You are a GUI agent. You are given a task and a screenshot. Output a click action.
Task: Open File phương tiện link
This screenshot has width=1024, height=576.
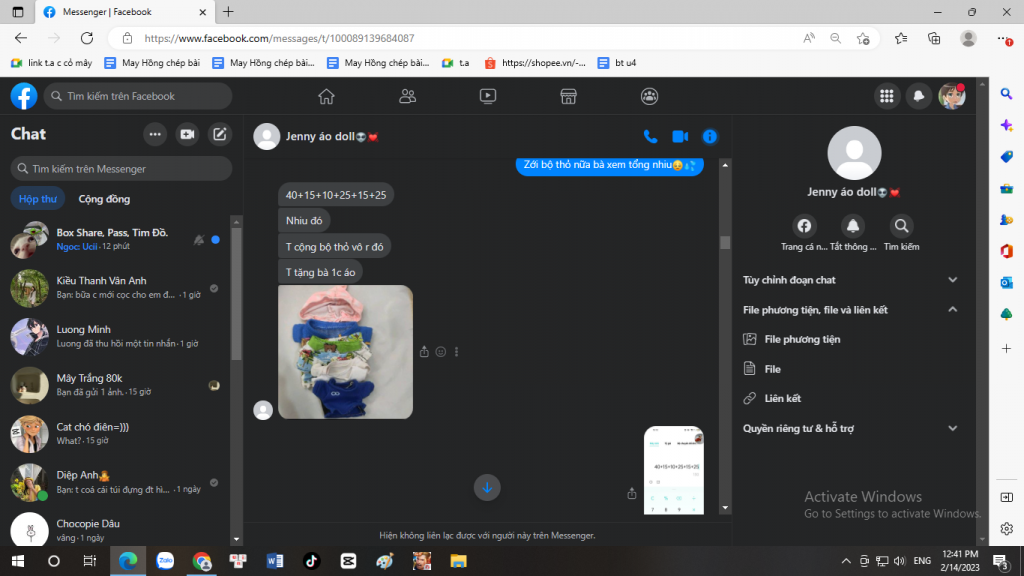click(x=802, y=339)
